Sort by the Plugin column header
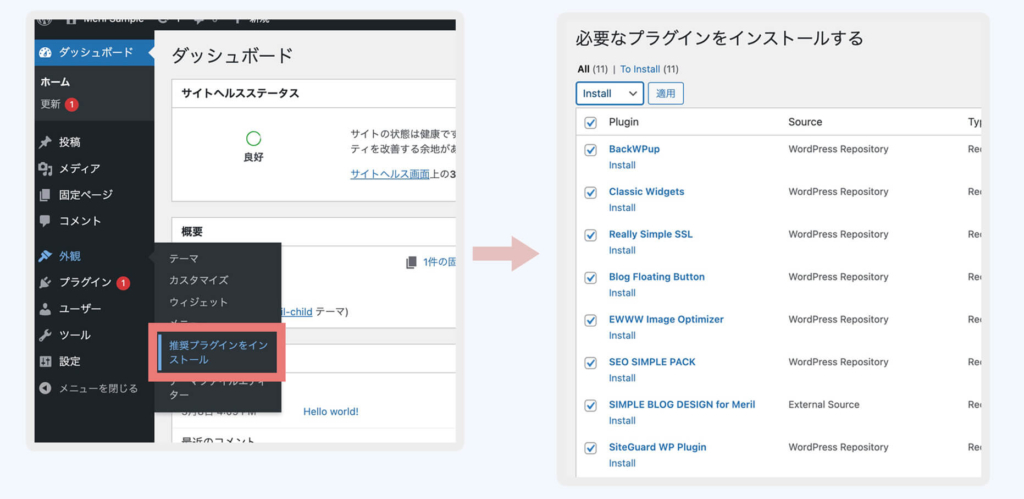The height and width of the screenshot is (499, 1024). 624,122
